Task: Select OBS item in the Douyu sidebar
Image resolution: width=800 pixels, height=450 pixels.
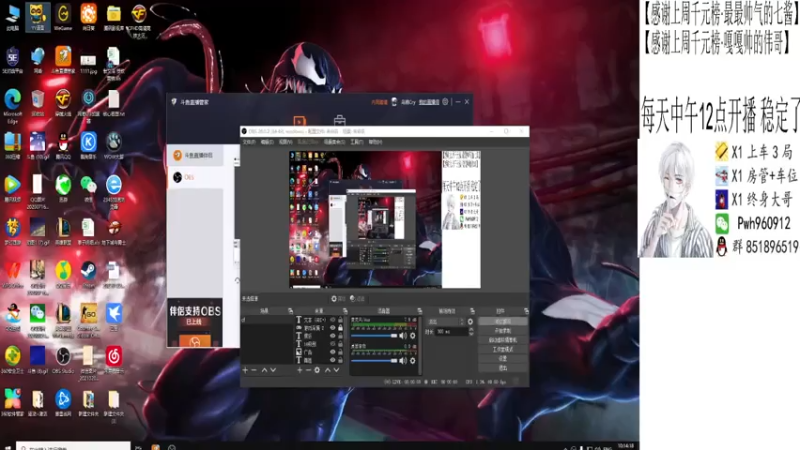Action: (195, 177)
